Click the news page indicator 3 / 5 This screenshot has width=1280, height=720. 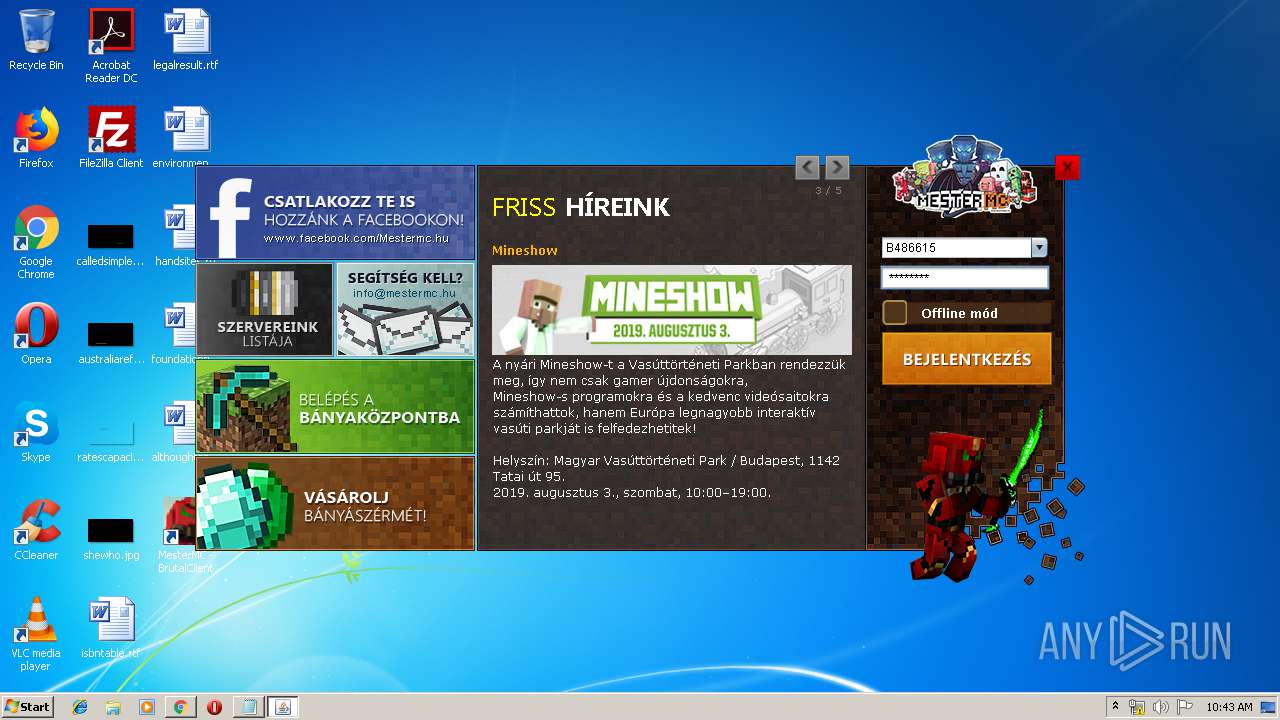pos(829,190)
